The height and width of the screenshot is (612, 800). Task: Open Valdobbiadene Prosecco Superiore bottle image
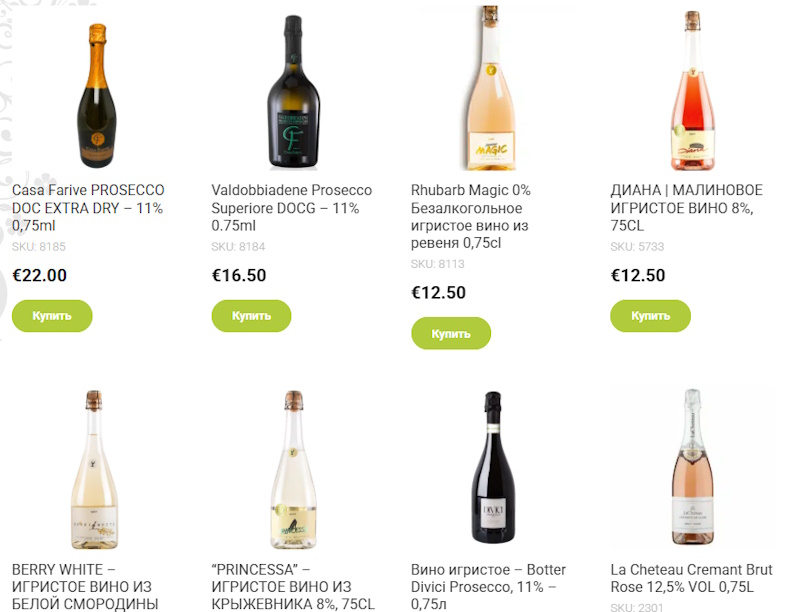[293, 92]
